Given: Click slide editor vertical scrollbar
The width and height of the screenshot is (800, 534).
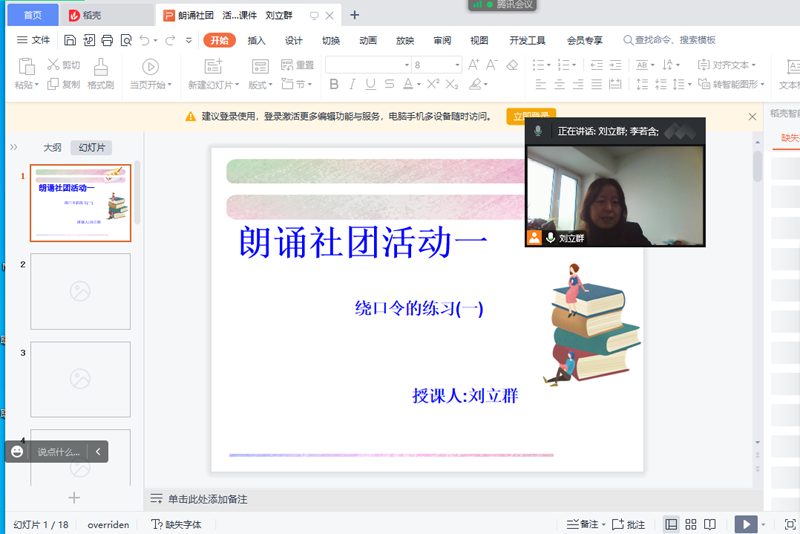Looking at the screenshot, I should point(758,166).
